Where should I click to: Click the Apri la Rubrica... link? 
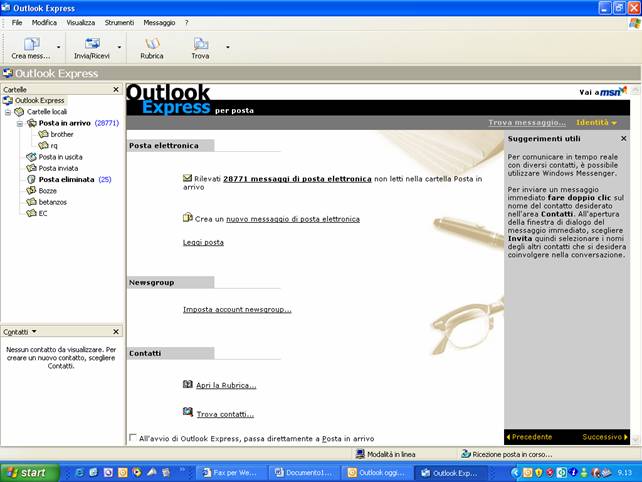tap(226, 385)
